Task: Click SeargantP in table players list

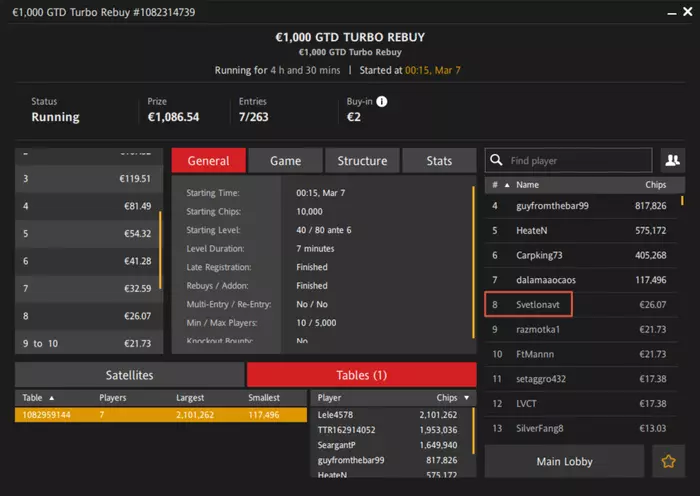Action: (391, 445)
